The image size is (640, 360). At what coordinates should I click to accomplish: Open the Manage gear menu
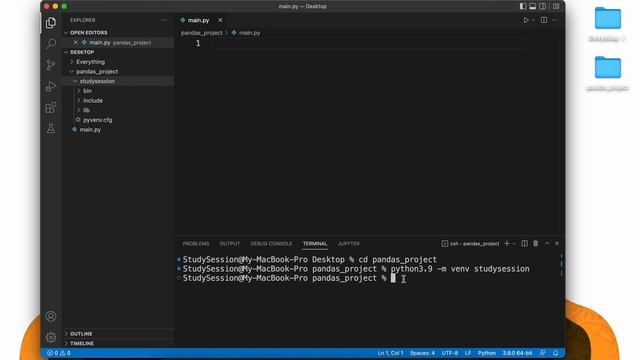coord(51,338)
